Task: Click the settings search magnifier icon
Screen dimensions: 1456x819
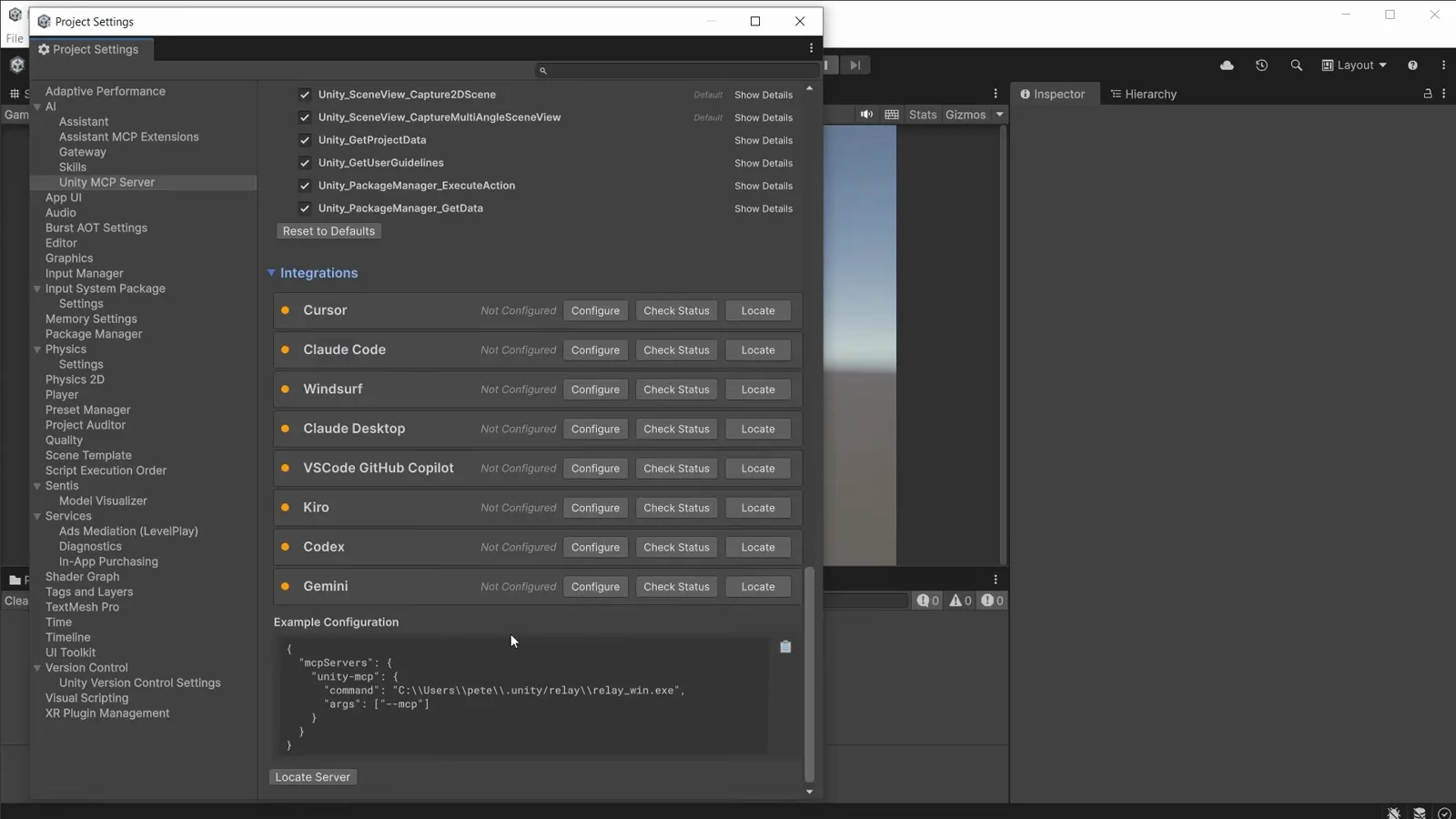Action: pyautogui.click(x=543, y=71)
